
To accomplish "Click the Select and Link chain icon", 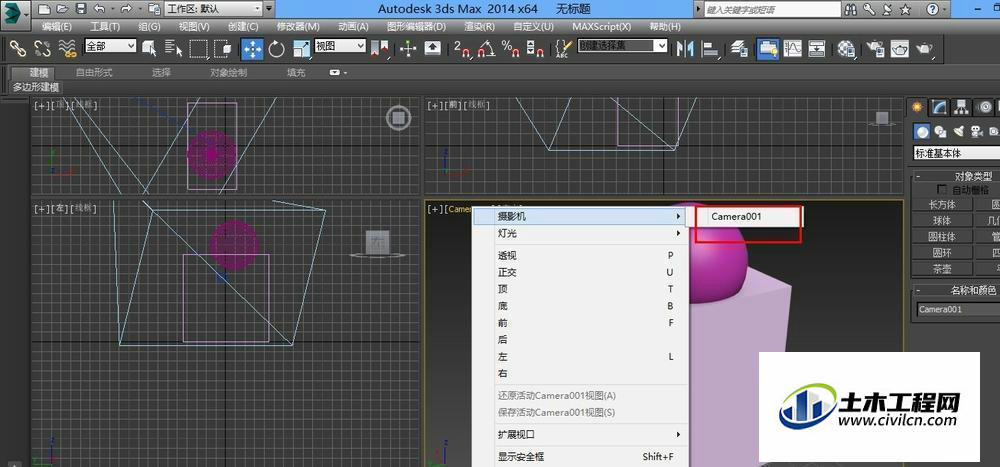I will pyautogui.click(x=17, y=48).
